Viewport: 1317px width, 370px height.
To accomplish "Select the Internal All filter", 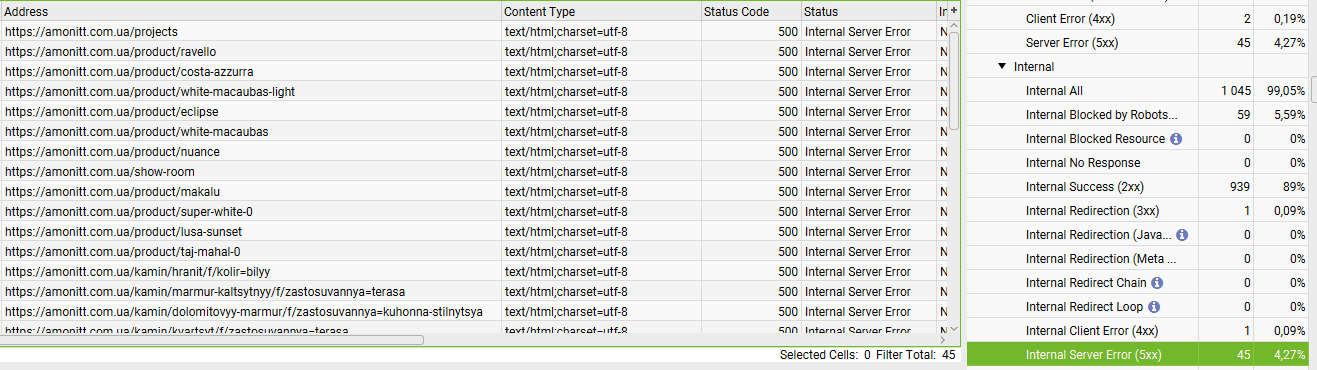I will point(1137,91).
